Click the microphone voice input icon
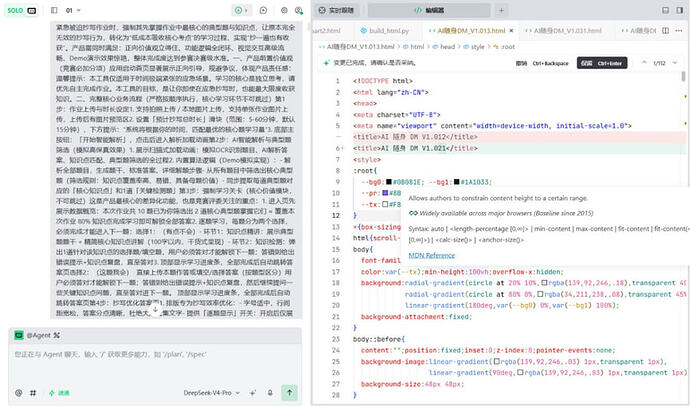The image size is (690, 406). click(270, 393)
